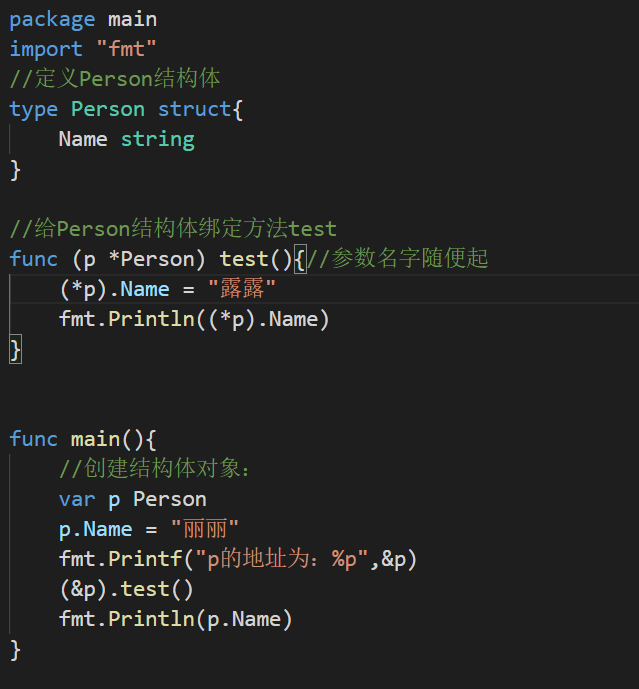Viewport: 639px width, 689px height.
Task: Click the comment 参数名字随便起
Action: point(398,258)
